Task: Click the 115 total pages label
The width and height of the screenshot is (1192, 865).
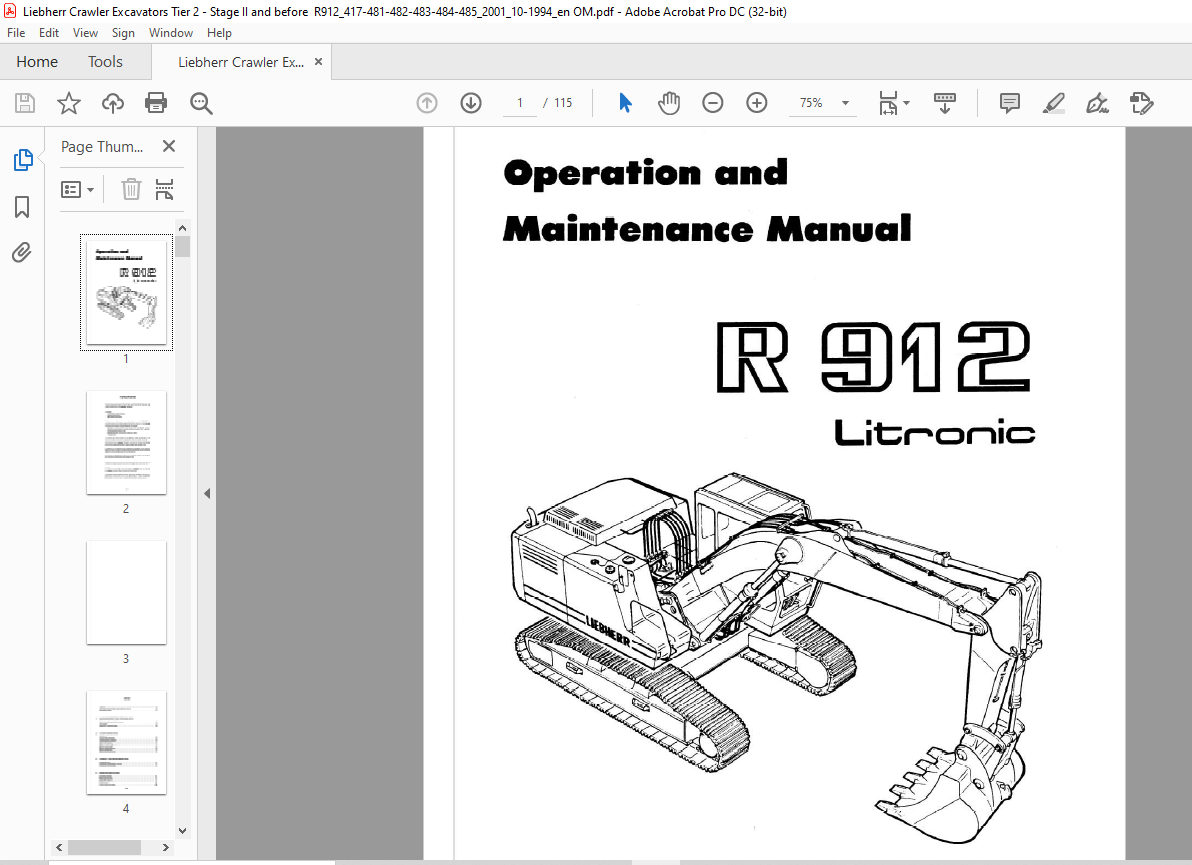Action: [563, 103]
